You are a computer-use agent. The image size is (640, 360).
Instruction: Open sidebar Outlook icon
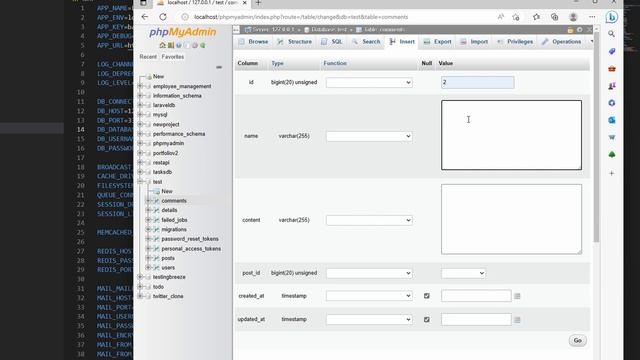click(611, 120)
